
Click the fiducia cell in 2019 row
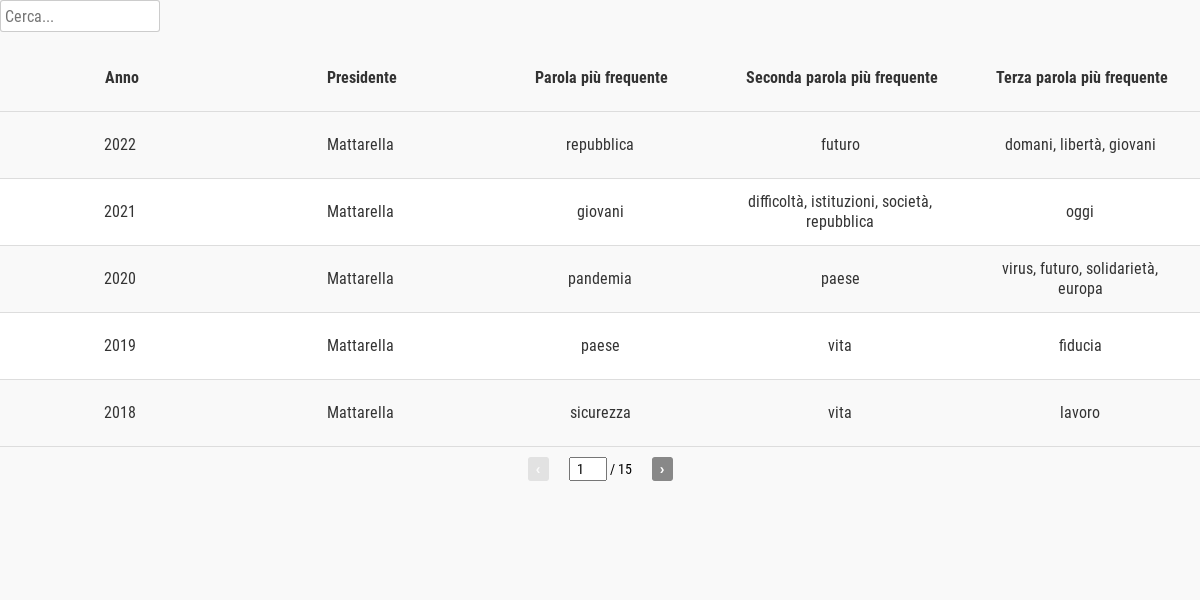tap(1080, 346)
